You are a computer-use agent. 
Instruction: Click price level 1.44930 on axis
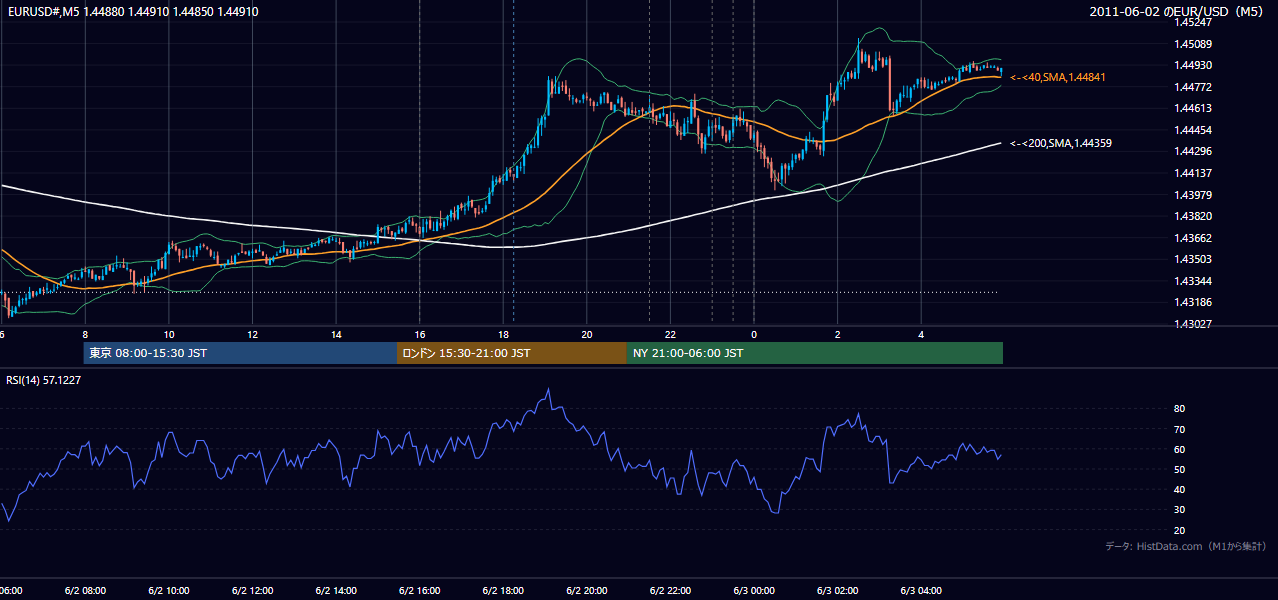pyautogui.click(x=1193, y=65)
